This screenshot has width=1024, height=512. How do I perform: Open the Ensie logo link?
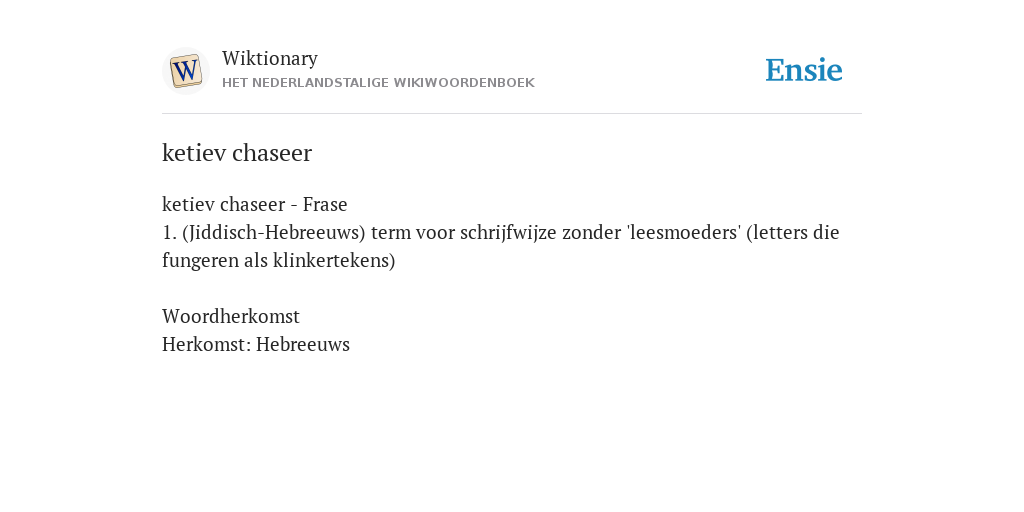tap(804, 70)
